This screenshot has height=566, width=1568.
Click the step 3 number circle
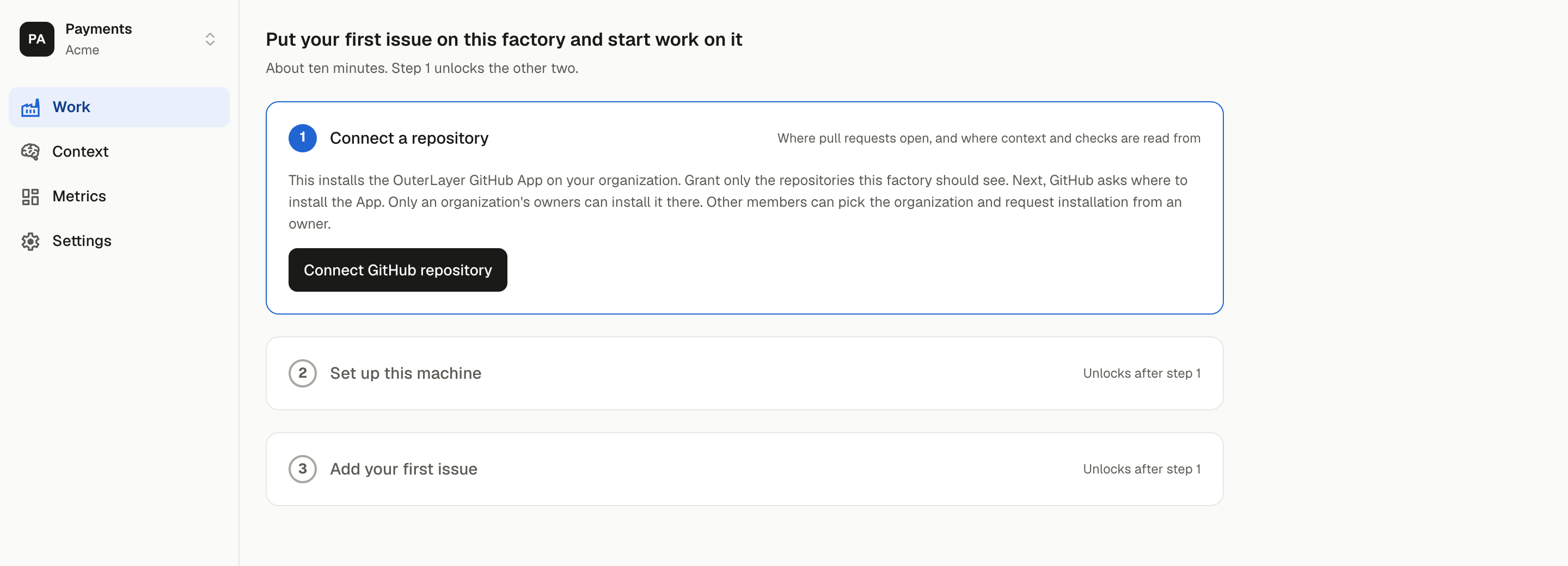[303, 469]
